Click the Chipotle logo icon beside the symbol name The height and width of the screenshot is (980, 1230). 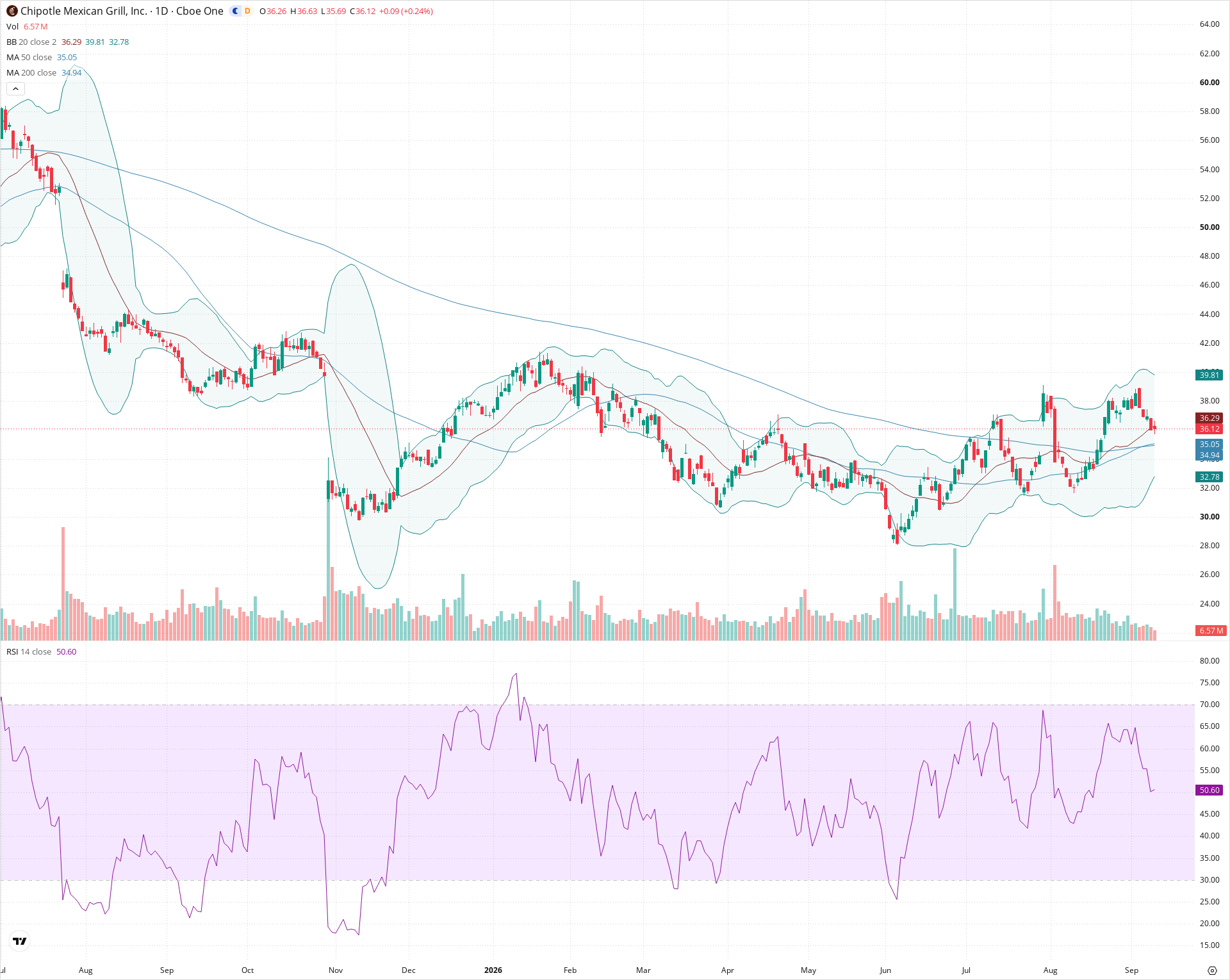click(x=12, y=11)
